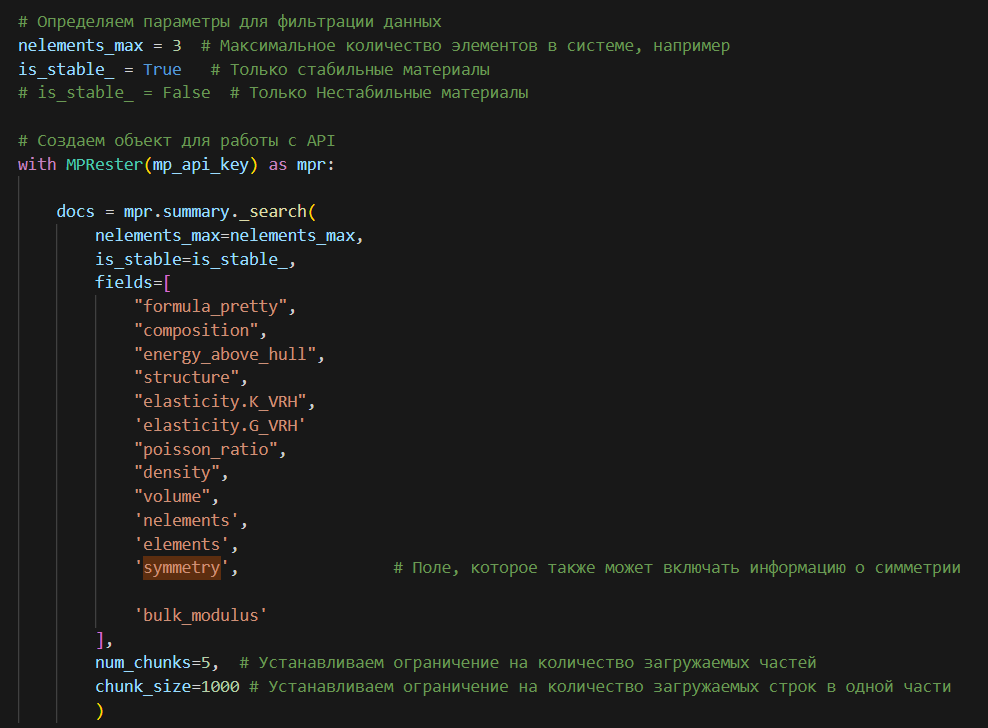Click the 'as mpr:' clause

(x=302, y=165)
